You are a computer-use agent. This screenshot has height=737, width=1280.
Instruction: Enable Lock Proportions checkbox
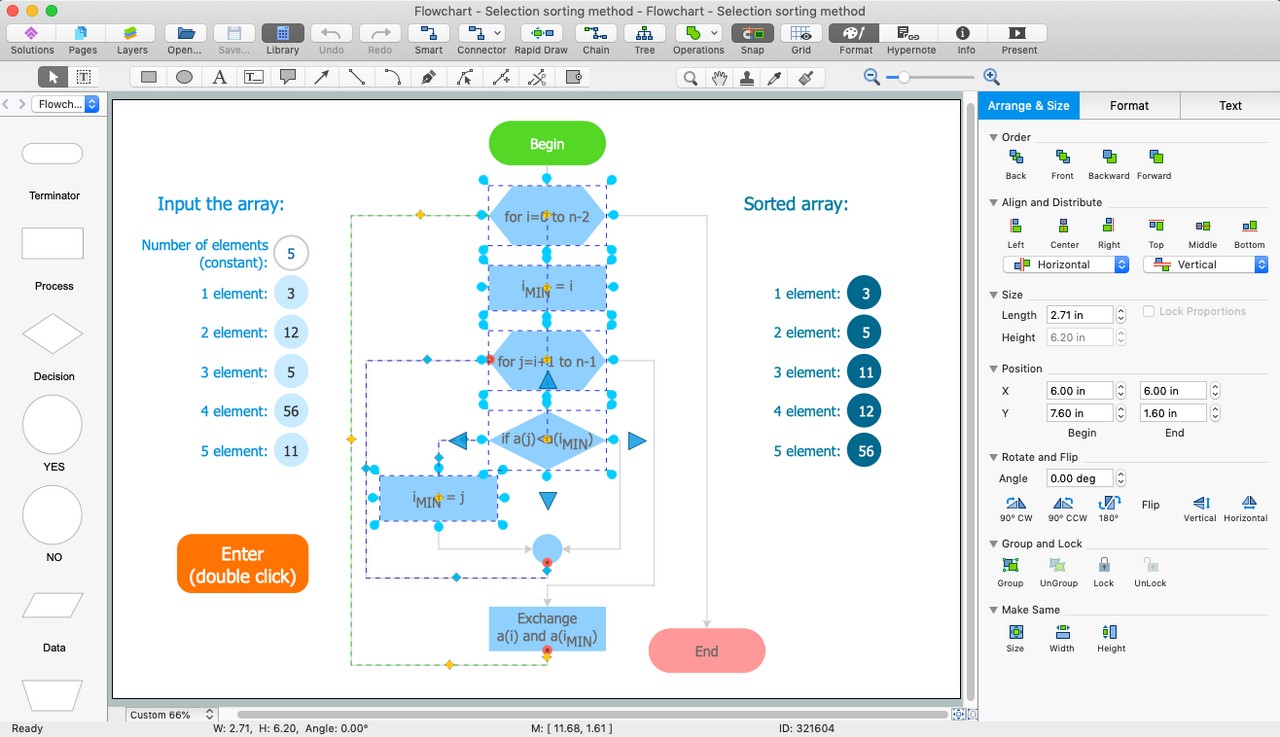1149,312
